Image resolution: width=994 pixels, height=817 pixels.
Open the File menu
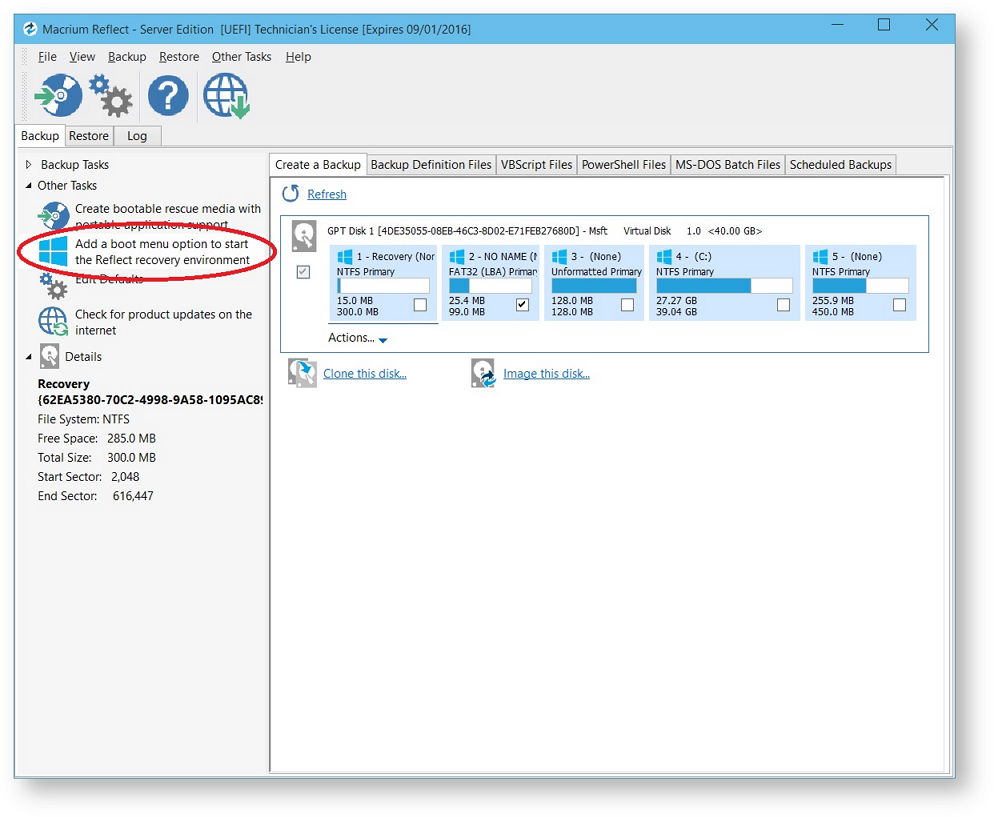[x=47, y=57]
